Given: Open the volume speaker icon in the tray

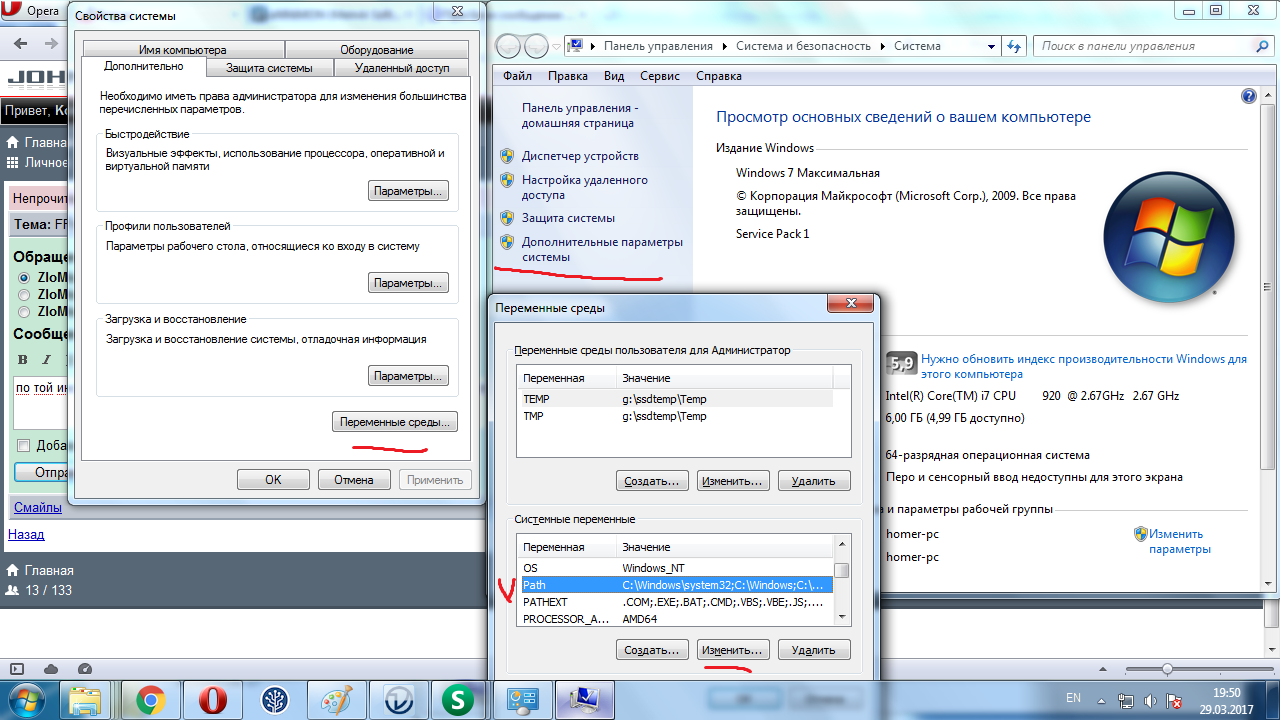Looking at the screenshot, I should [1150, 700].
